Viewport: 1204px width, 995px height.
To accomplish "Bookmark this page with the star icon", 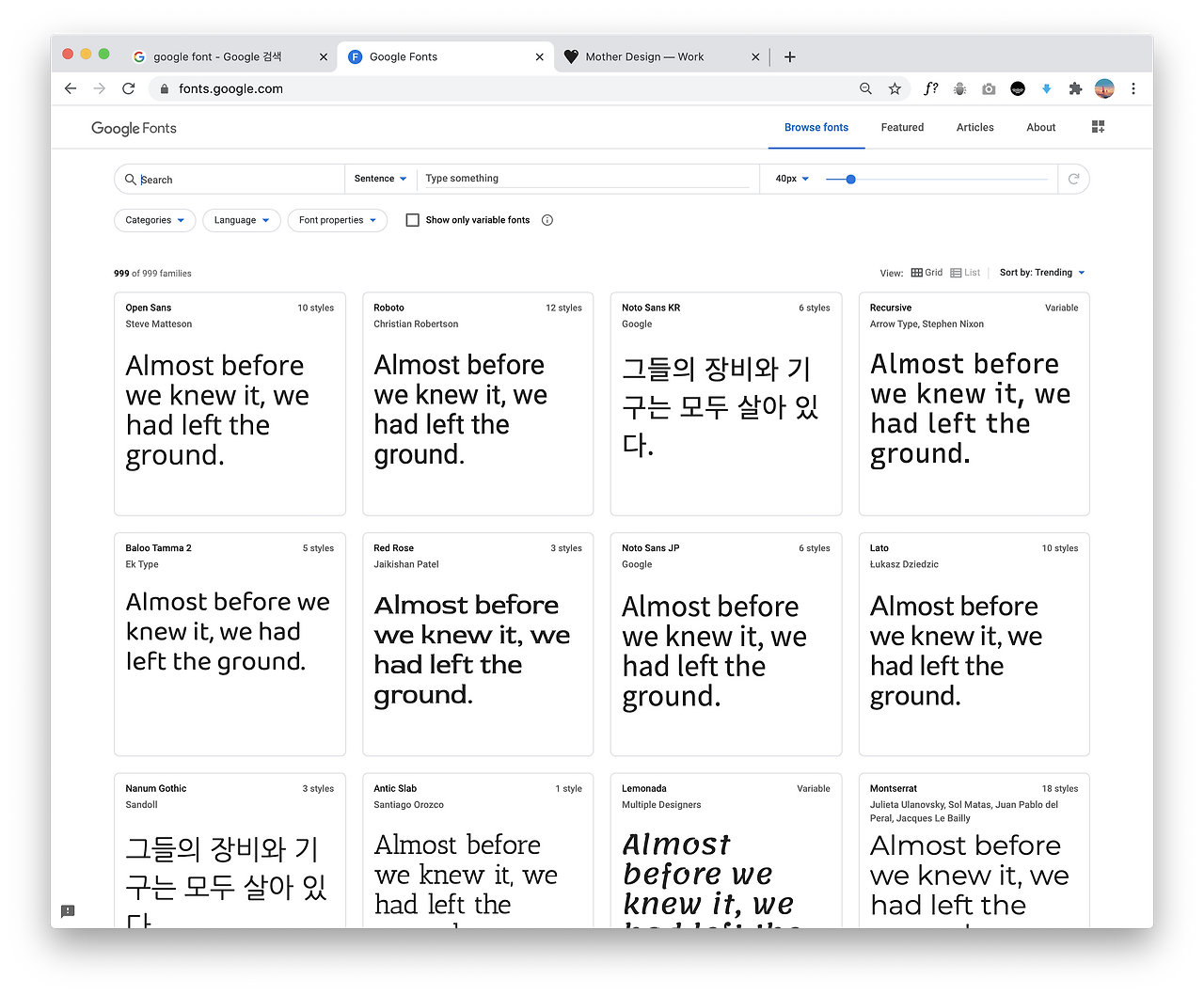I will [895, 88].
